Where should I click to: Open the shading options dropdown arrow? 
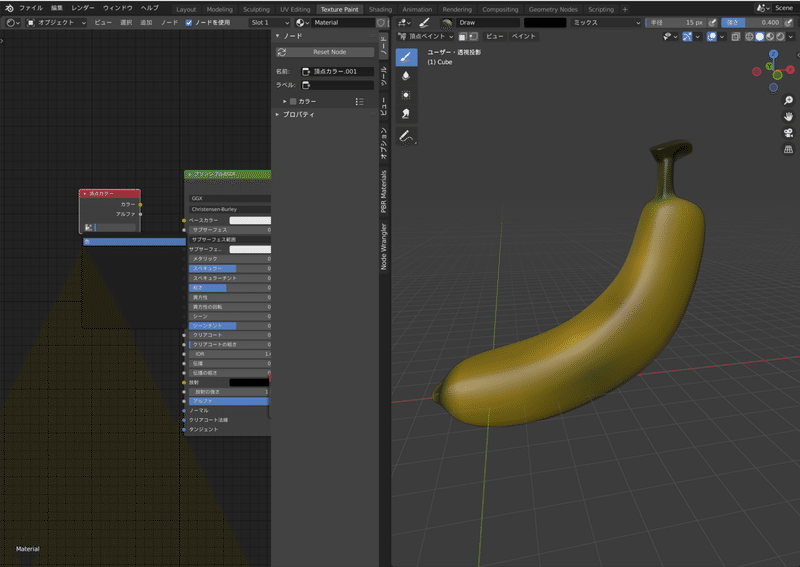(790, 37)
